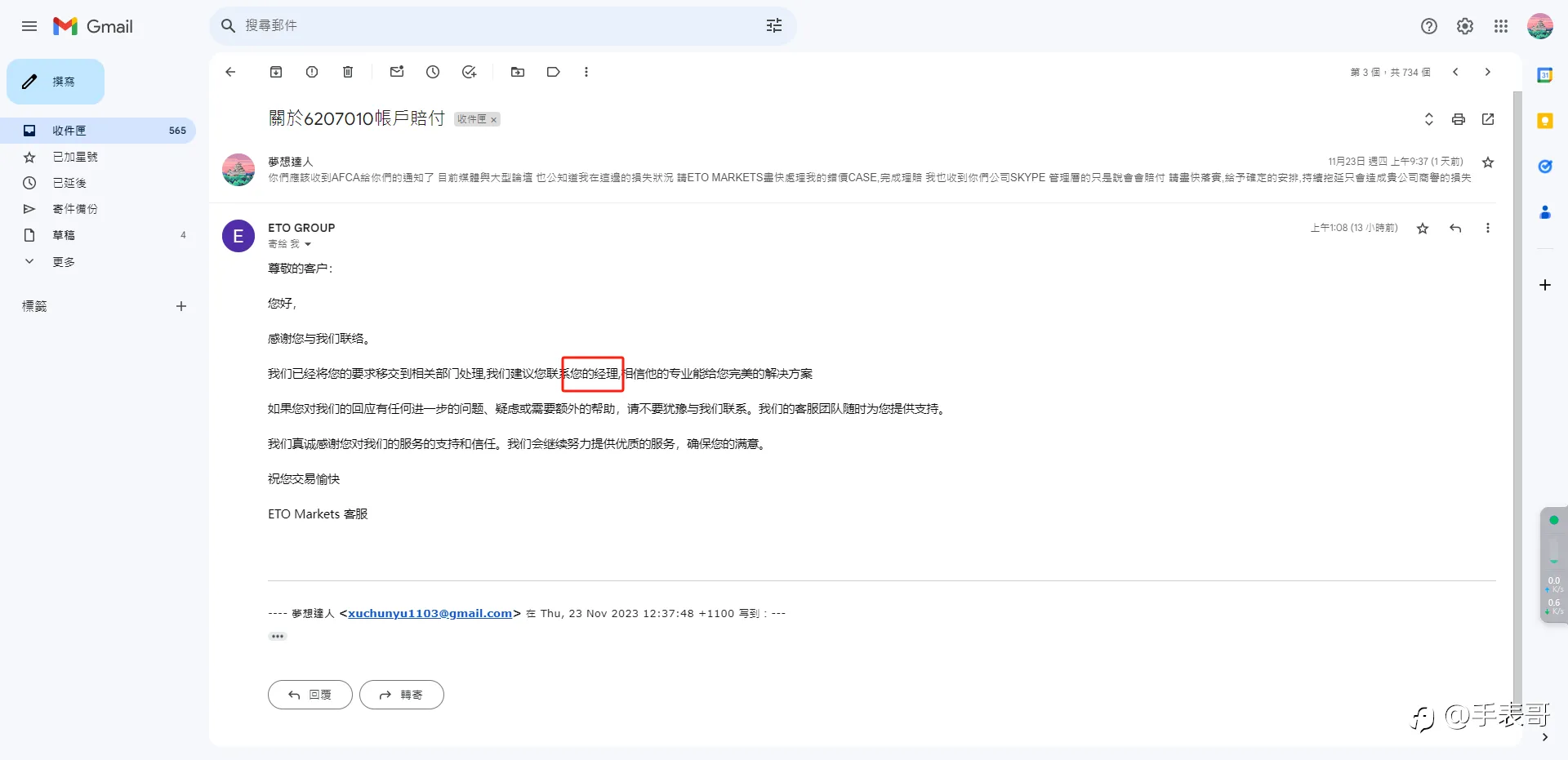Open Google Calendar side panel icon
The width and height of the screenshot is (1568, 760).
point(1545,75)
